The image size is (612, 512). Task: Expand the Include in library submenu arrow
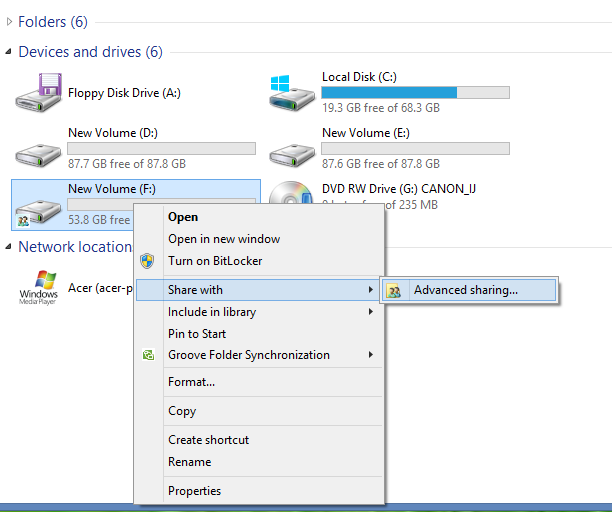coord(370,311)
